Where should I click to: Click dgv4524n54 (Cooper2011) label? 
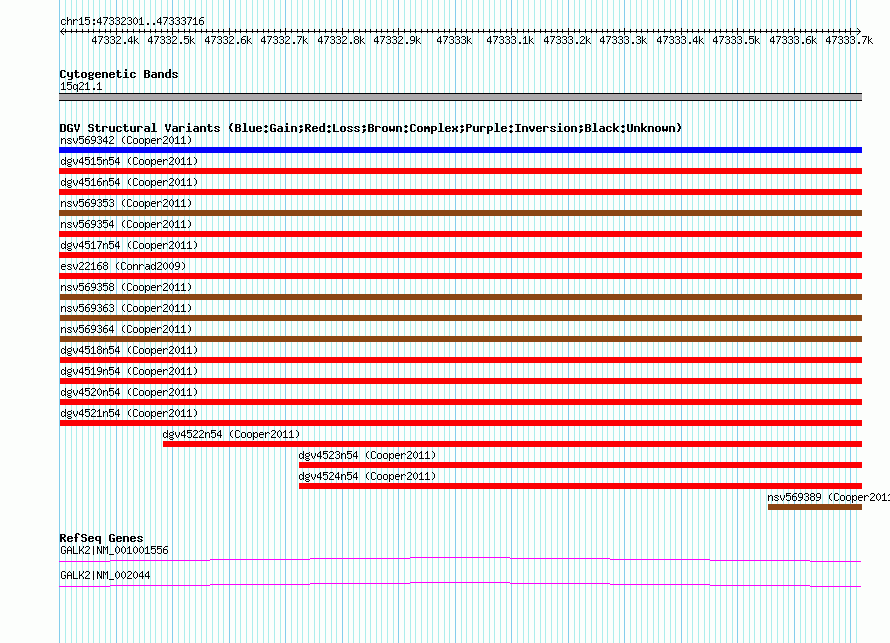tap(367, 476)
